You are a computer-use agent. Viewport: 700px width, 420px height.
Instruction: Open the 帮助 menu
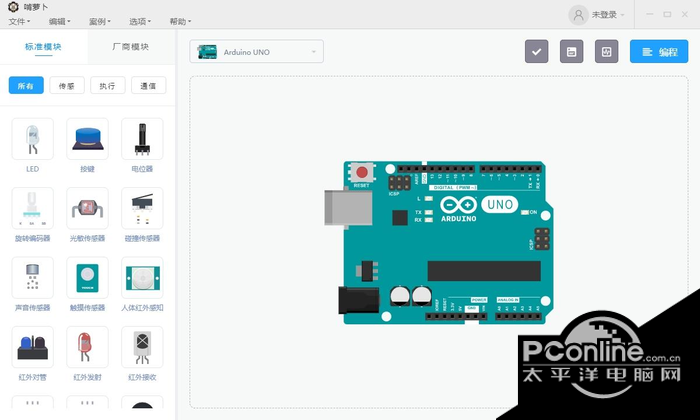[x=180, y=21]
